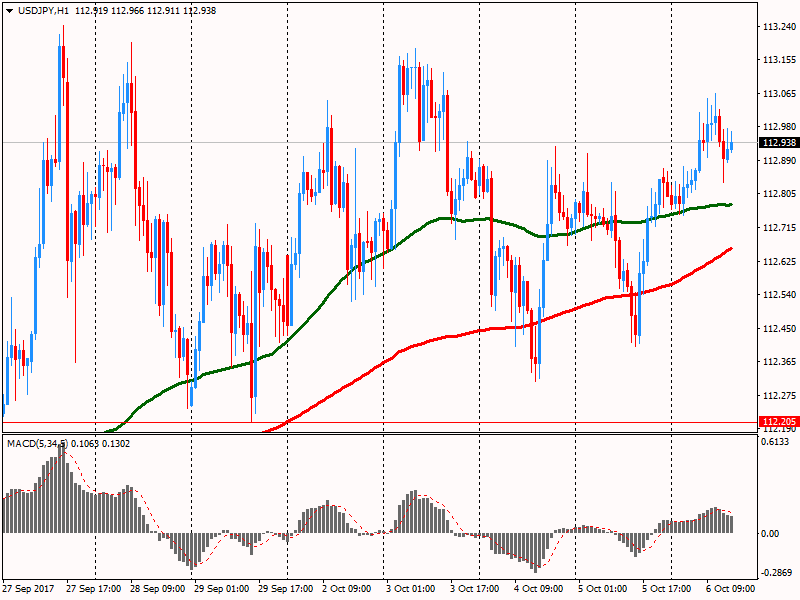Select time axis label 3 Oct 01:00
The image size is (800, 600).
(x=411, y=589)
